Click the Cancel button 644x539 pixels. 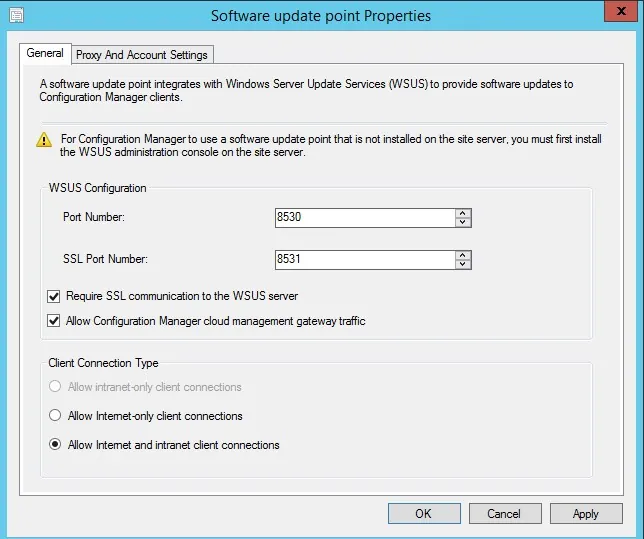click(x=504, y=514)
